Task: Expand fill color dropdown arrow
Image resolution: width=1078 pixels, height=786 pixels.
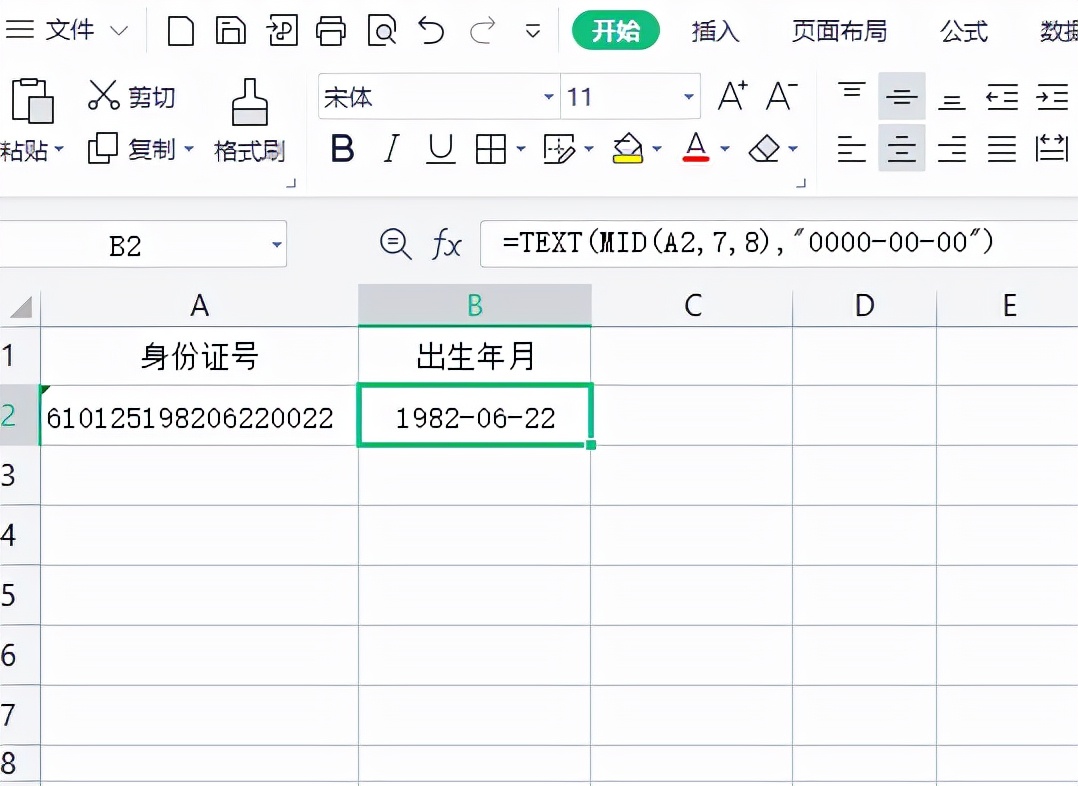Action: point(657,149)
